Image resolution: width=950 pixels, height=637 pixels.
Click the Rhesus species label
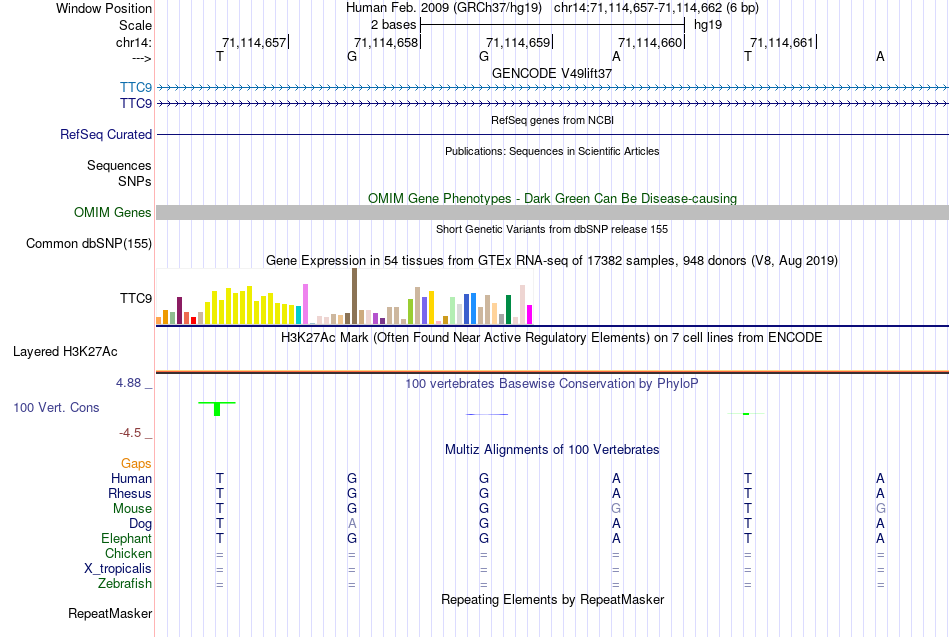click(x=130, y=493)
